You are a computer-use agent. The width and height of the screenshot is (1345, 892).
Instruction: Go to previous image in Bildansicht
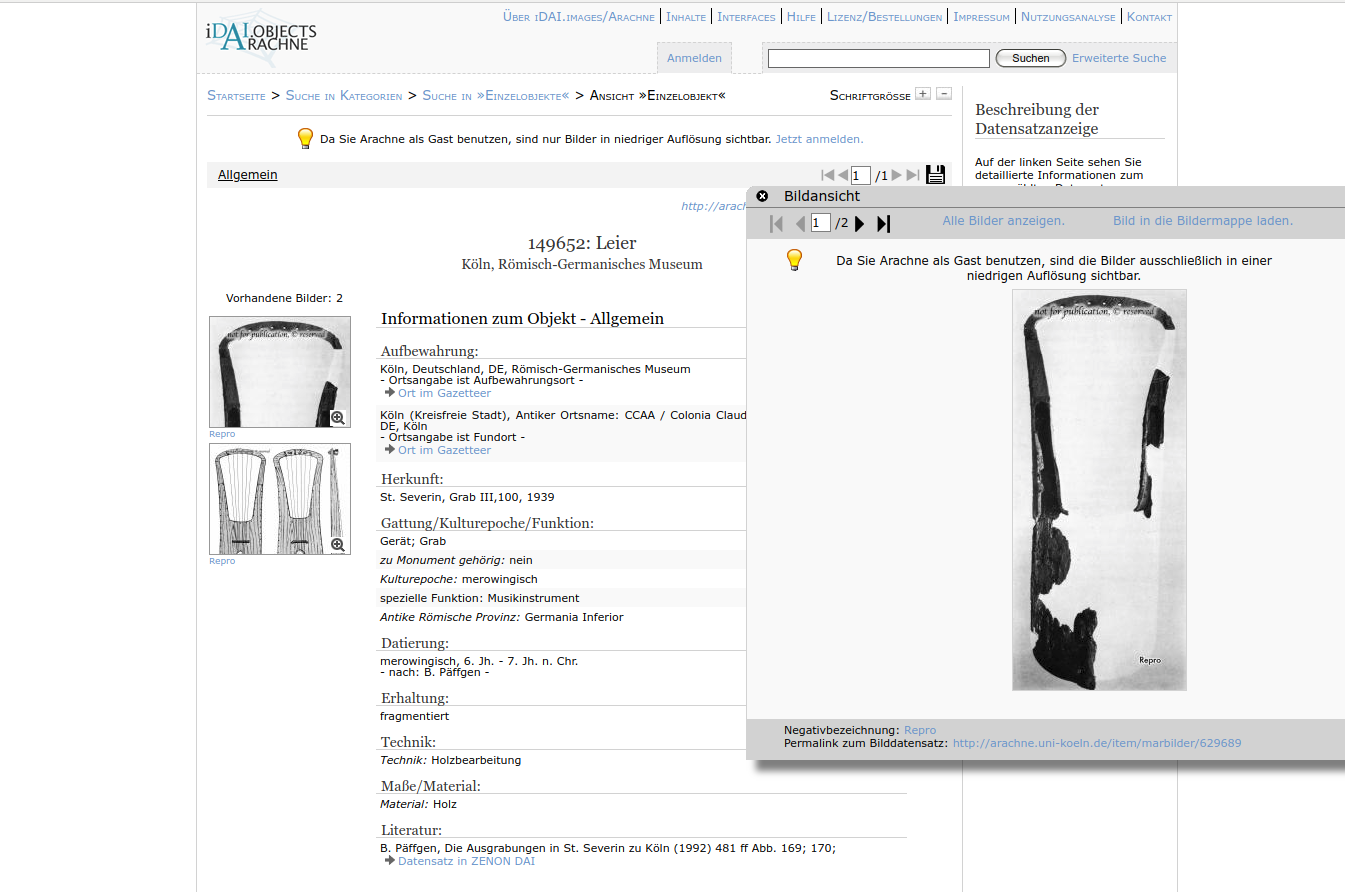pos(799,223)
